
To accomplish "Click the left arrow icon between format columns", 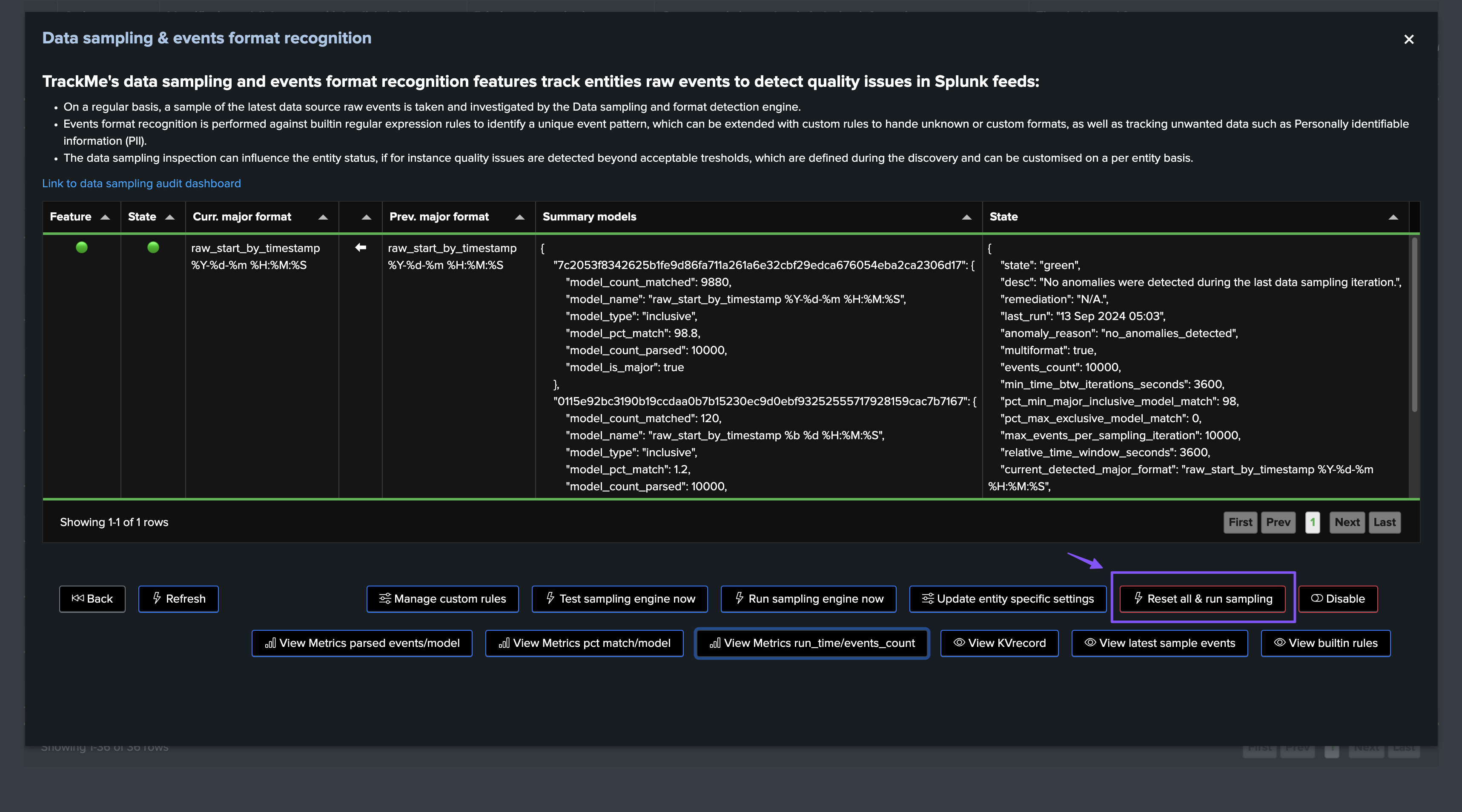I will [x=361, y=247].
